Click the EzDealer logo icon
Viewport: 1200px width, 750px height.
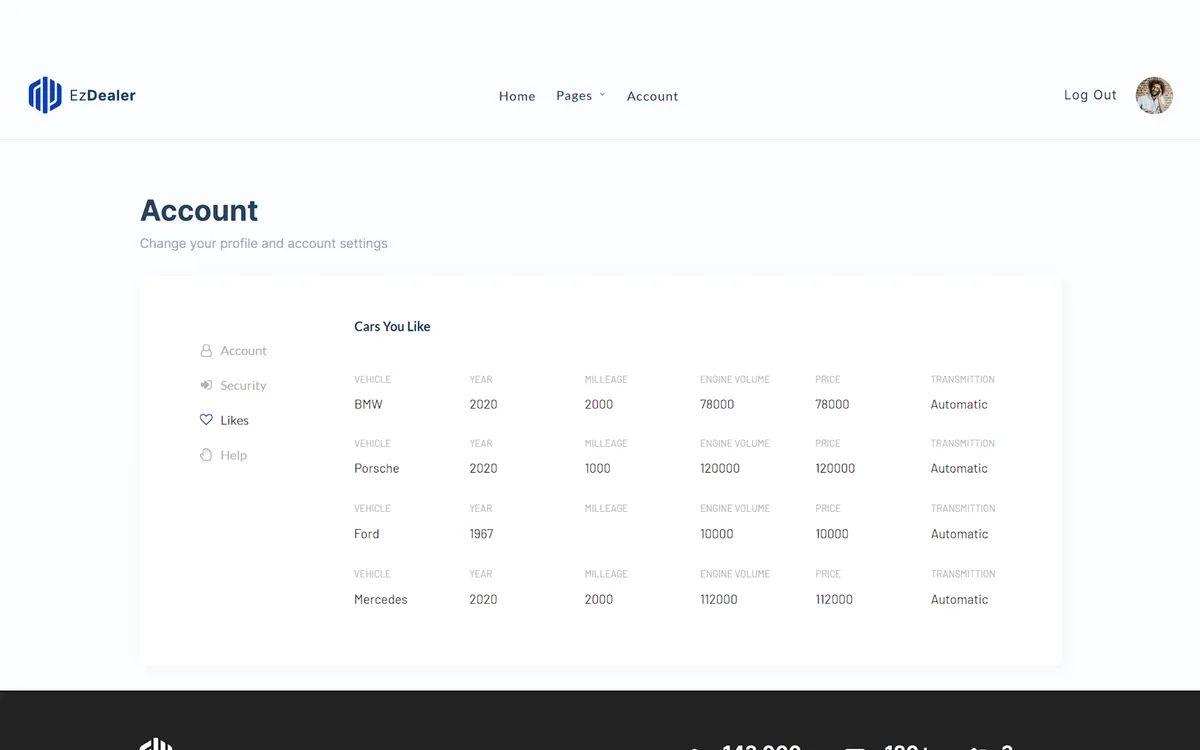[x=45, y=95]
